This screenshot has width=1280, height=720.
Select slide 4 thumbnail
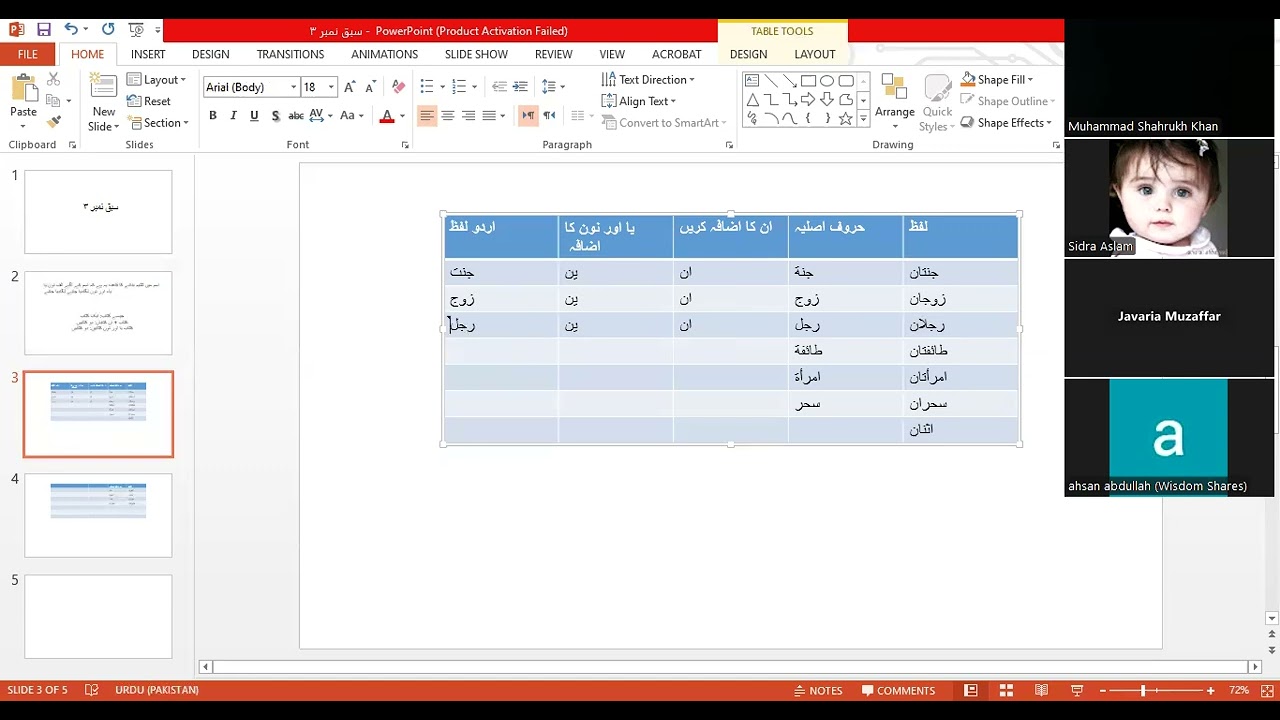(x=98, y=515)
